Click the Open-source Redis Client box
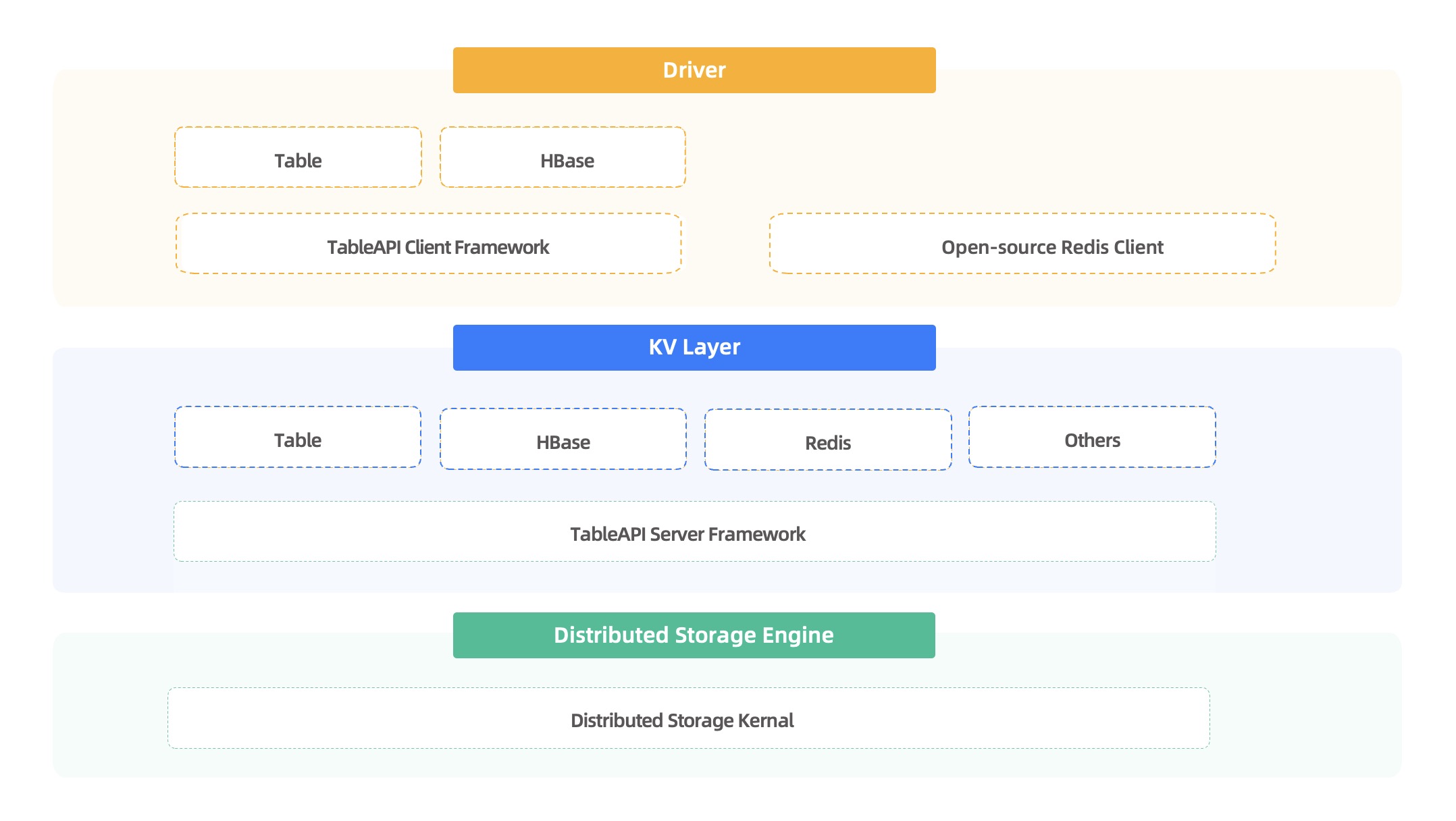Screen dimensions: 1456x821 point(1022,244)
